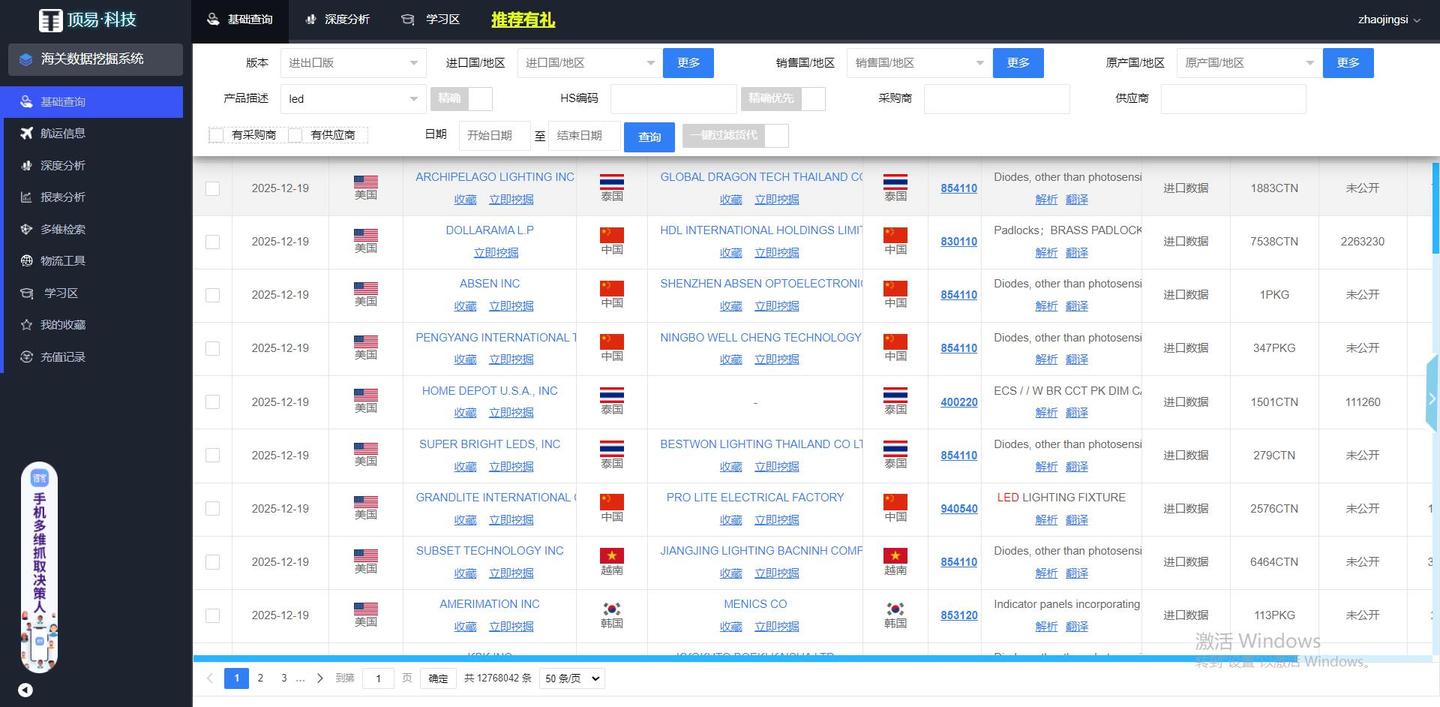Click the 确定 page jump button
Viewport: 1440px width, 707px height.
point(438,678)
